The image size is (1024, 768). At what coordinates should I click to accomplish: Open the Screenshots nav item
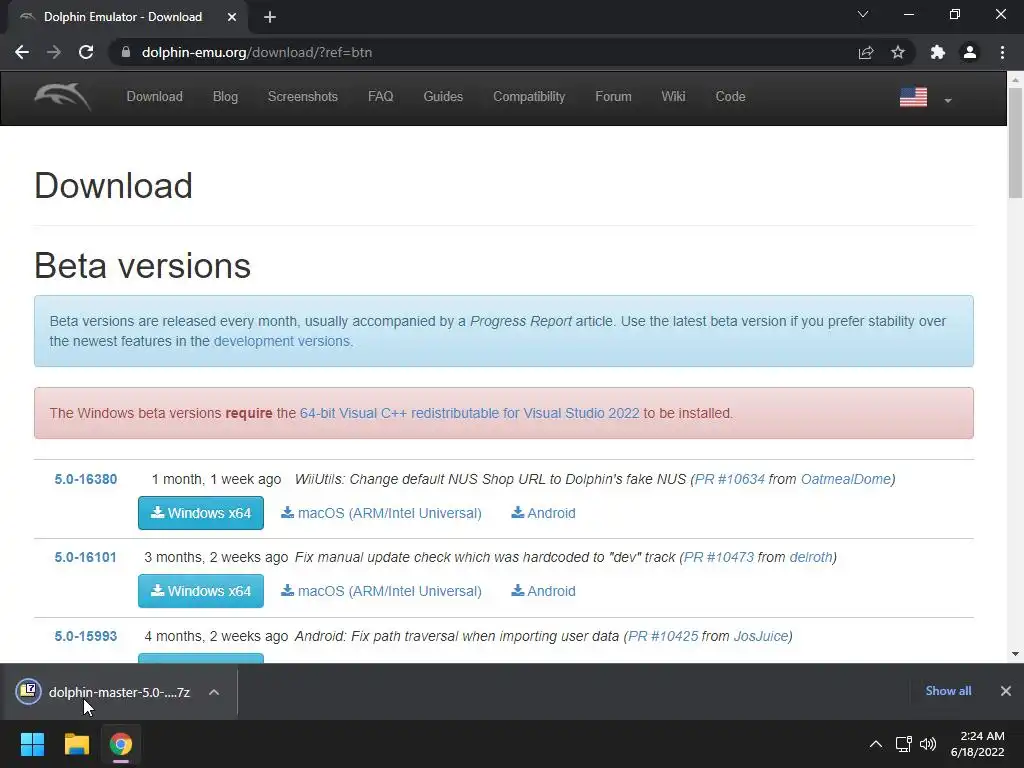click(x=303, y=97)
